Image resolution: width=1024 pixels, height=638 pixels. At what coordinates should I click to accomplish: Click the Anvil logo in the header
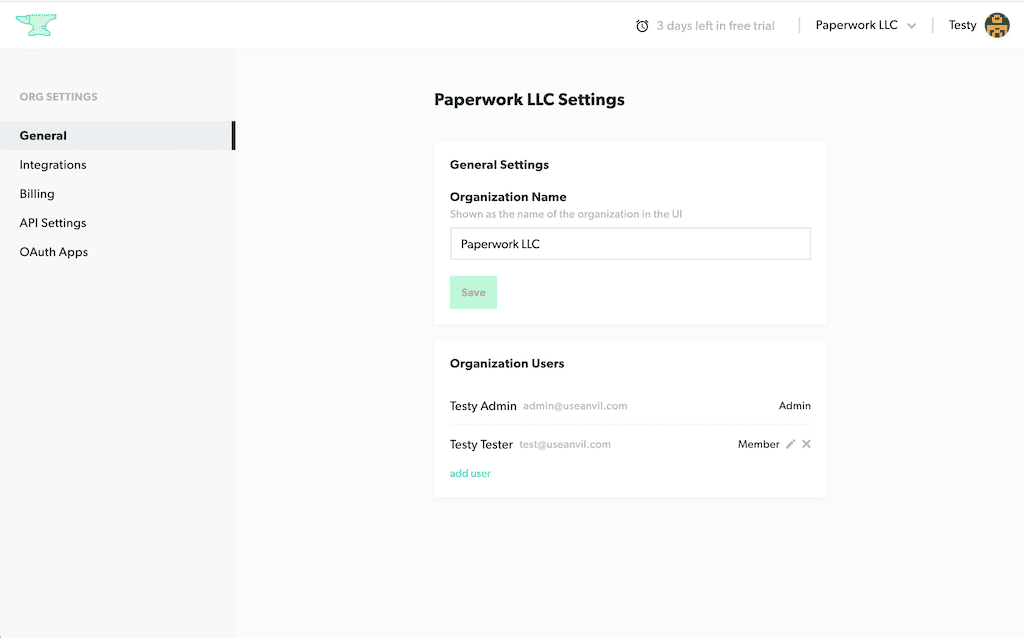36,25
